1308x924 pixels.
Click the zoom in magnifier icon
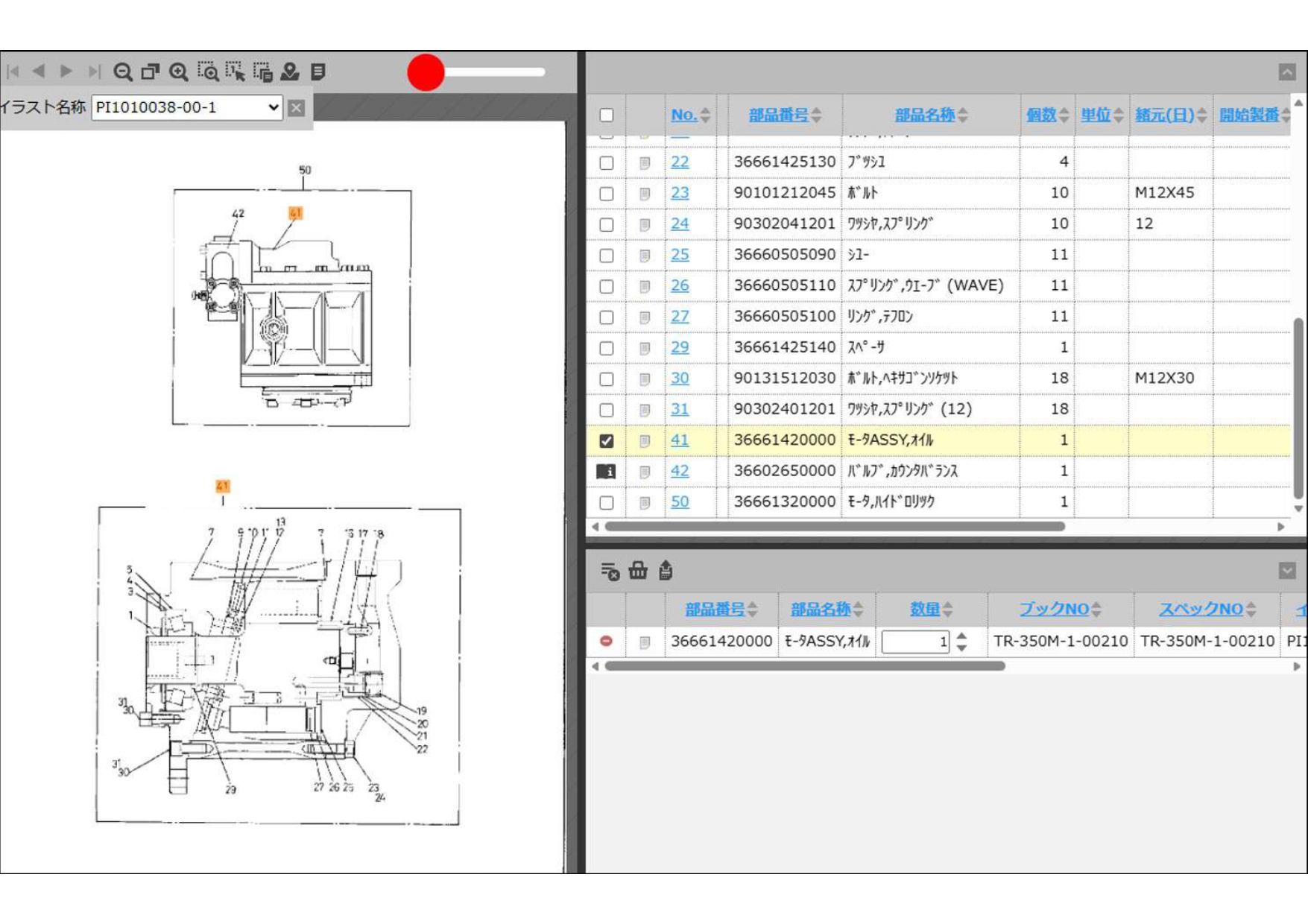pyautogui.click(x=178, y=72)
